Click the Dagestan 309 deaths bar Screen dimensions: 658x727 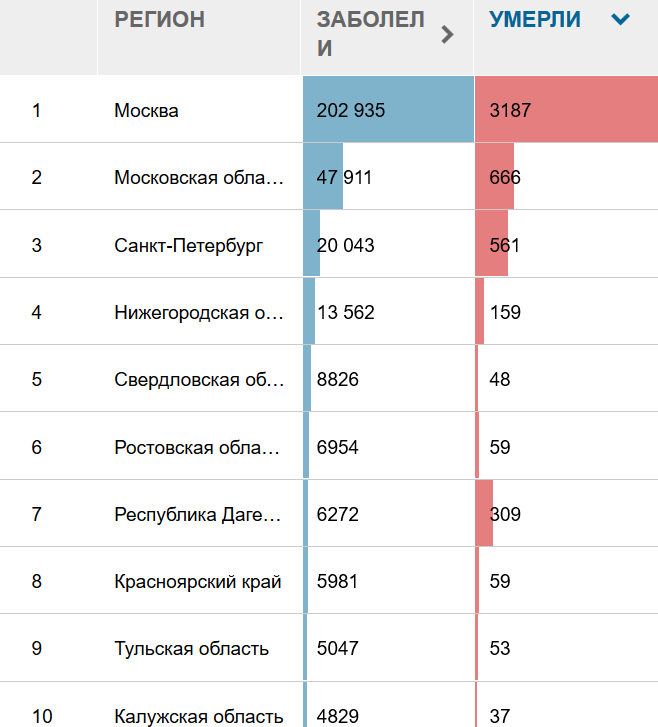tap(484, 513)
